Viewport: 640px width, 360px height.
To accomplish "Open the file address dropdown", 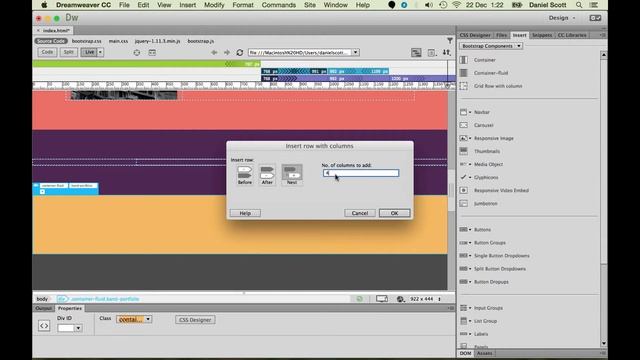I will (356, 52).
